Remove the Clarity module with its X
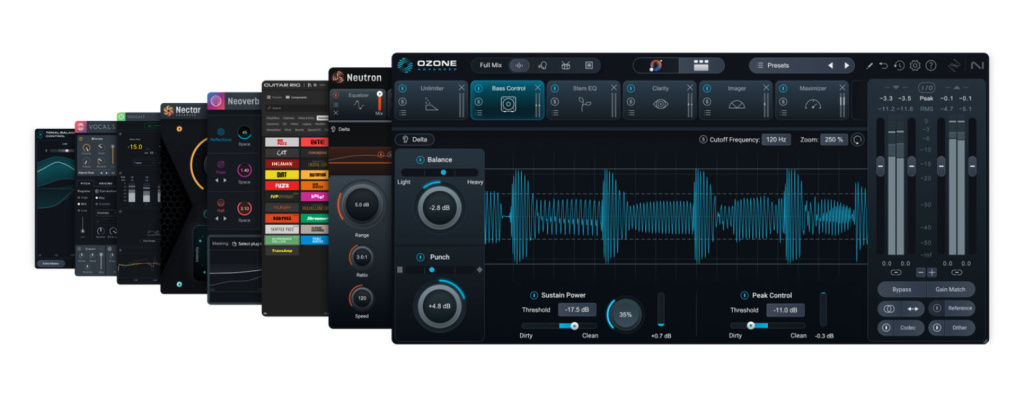1024x399 pixels. click(690, 88)
